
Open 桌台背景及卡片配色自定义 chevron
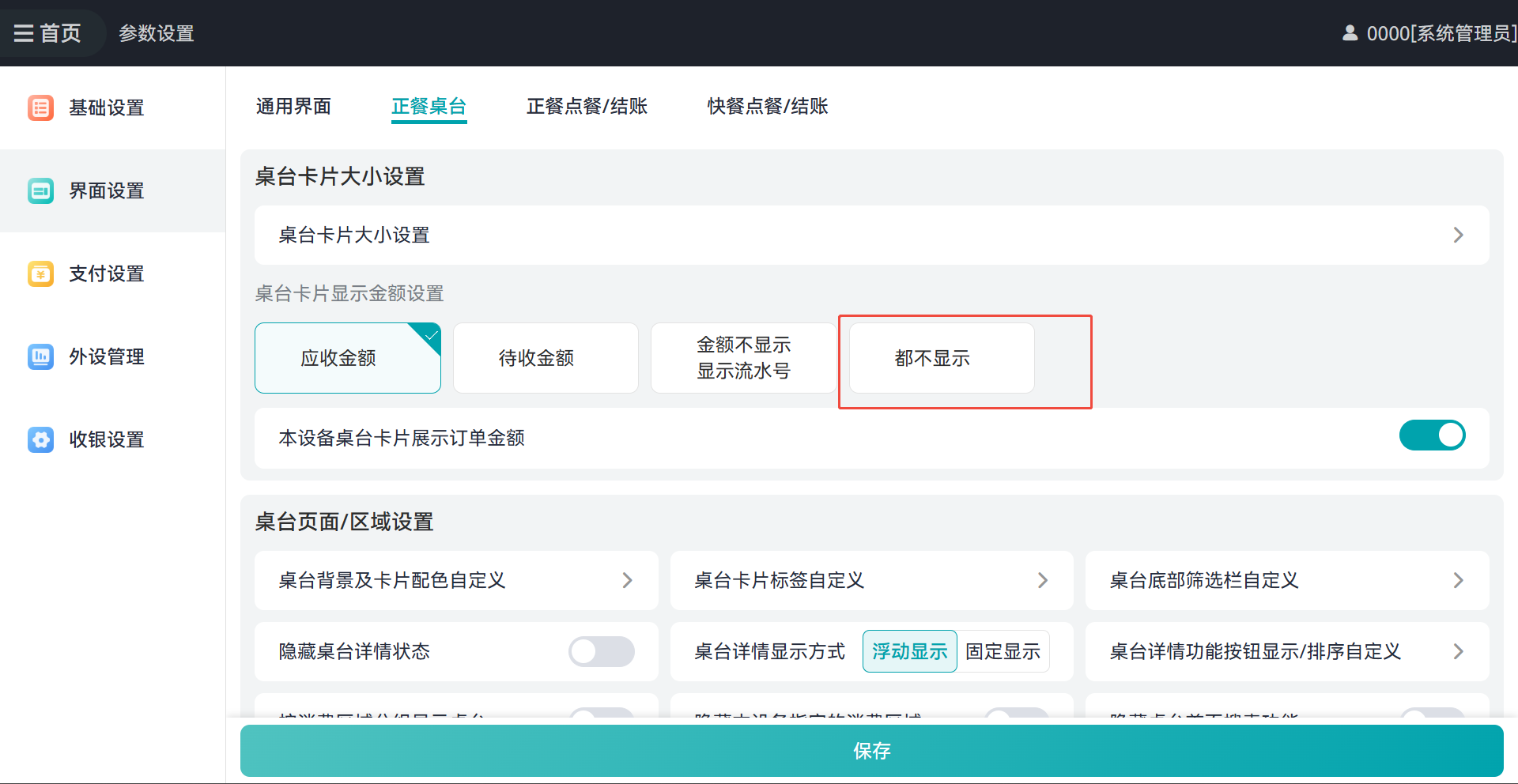click(x=628, y=580)
